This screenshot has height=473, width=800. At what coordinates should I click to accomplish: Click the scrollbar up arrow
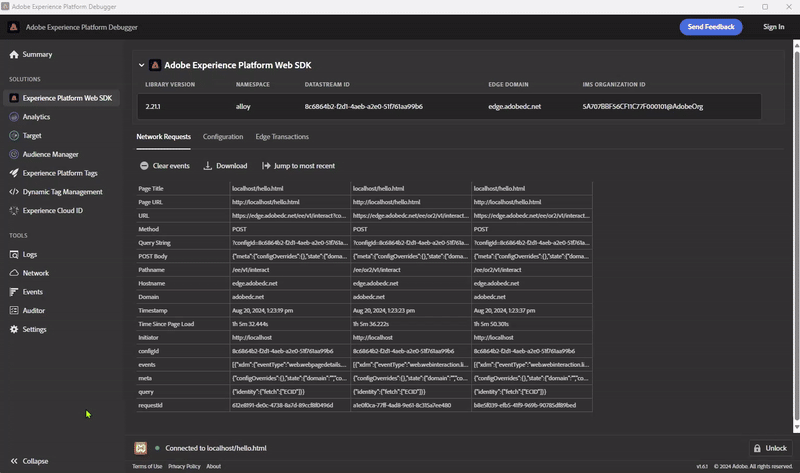(796, 45)
